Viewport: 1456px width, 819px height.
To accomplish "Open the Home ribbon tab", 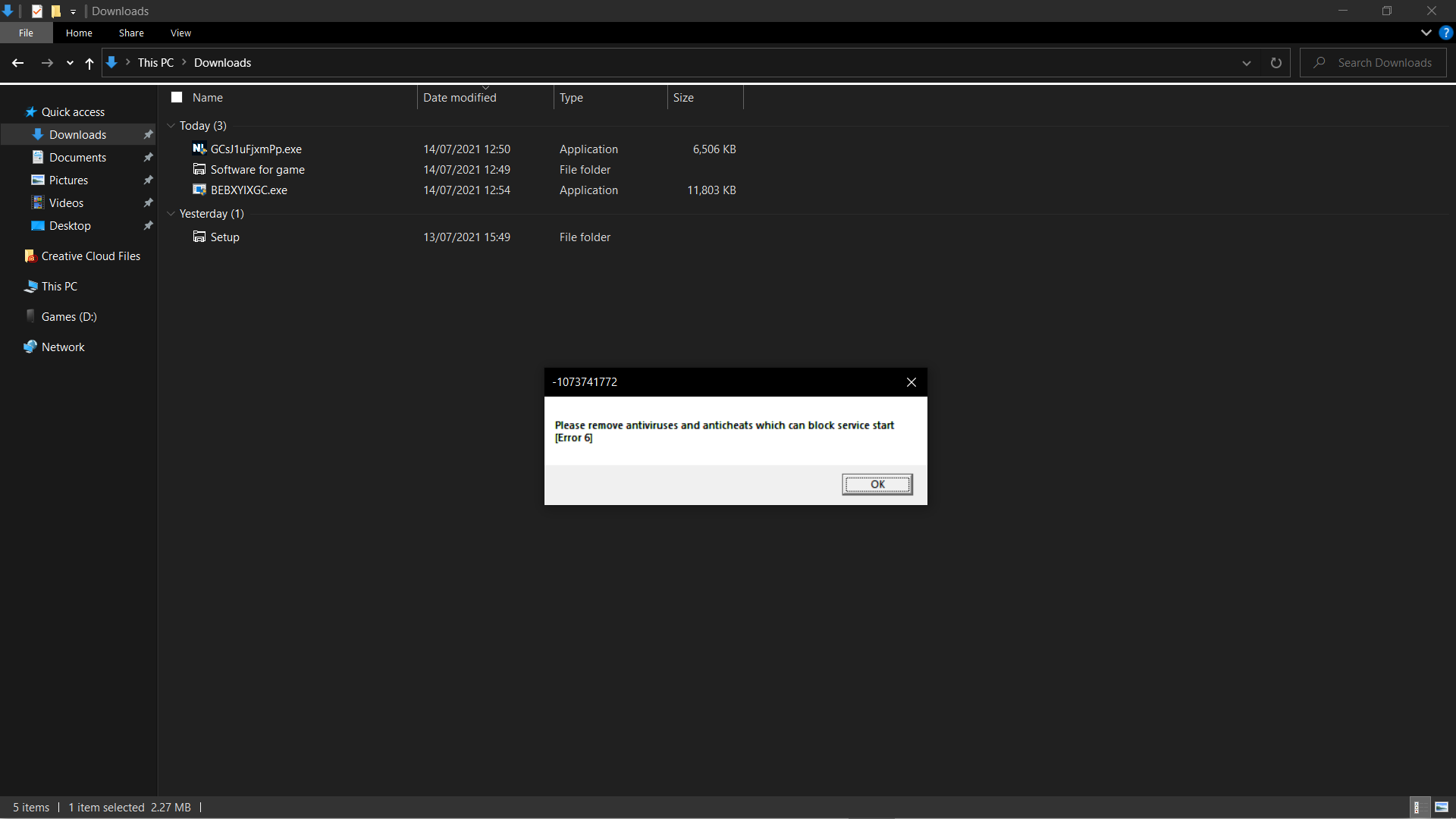I will pos(79,33).
